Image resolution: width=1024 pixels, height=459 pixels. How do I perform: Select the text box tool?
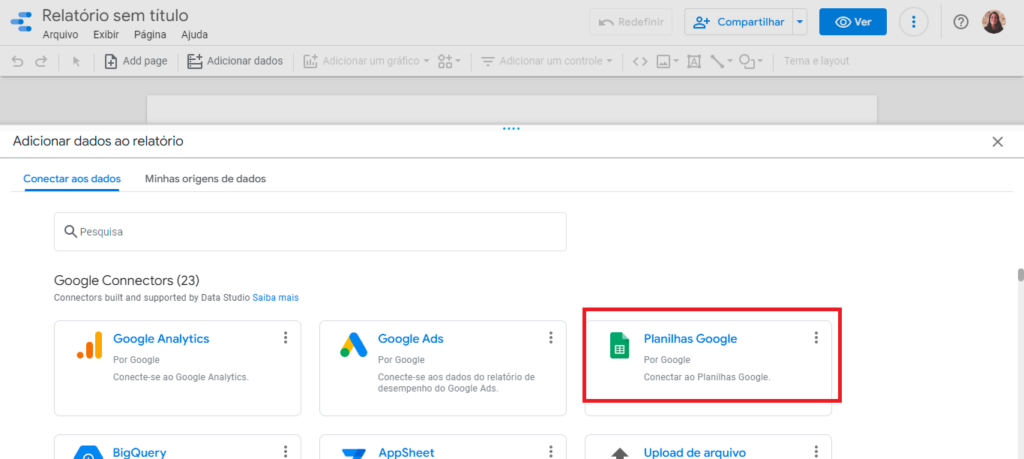coord(694,61)
